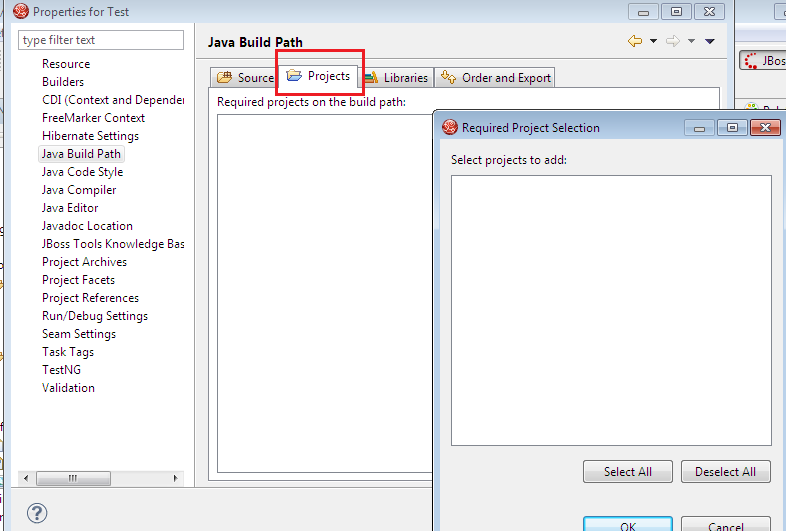The image size is (786, 531).
Task: Open Java Editor settings
Action: click(x=70, y=208)
